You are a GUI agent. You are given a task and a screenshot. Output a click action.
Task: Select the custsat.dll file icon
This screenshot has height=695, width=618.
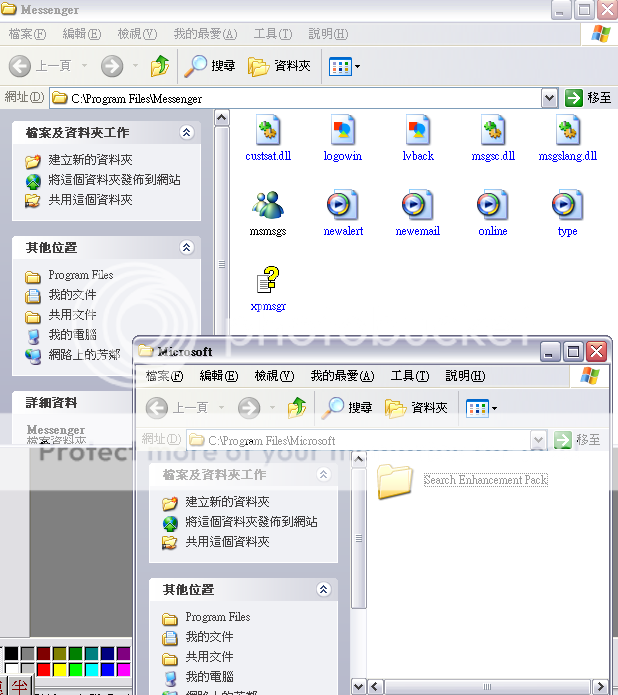pyautogui.click(x=267, y=131)
